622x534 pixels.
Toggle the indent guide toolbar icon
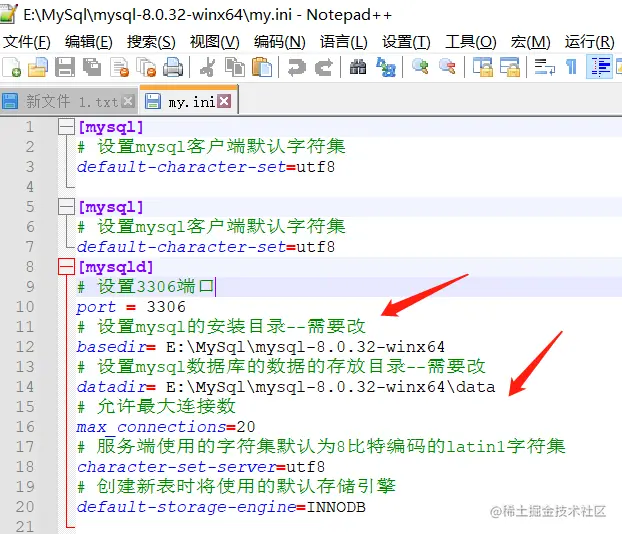coord(599,67)
